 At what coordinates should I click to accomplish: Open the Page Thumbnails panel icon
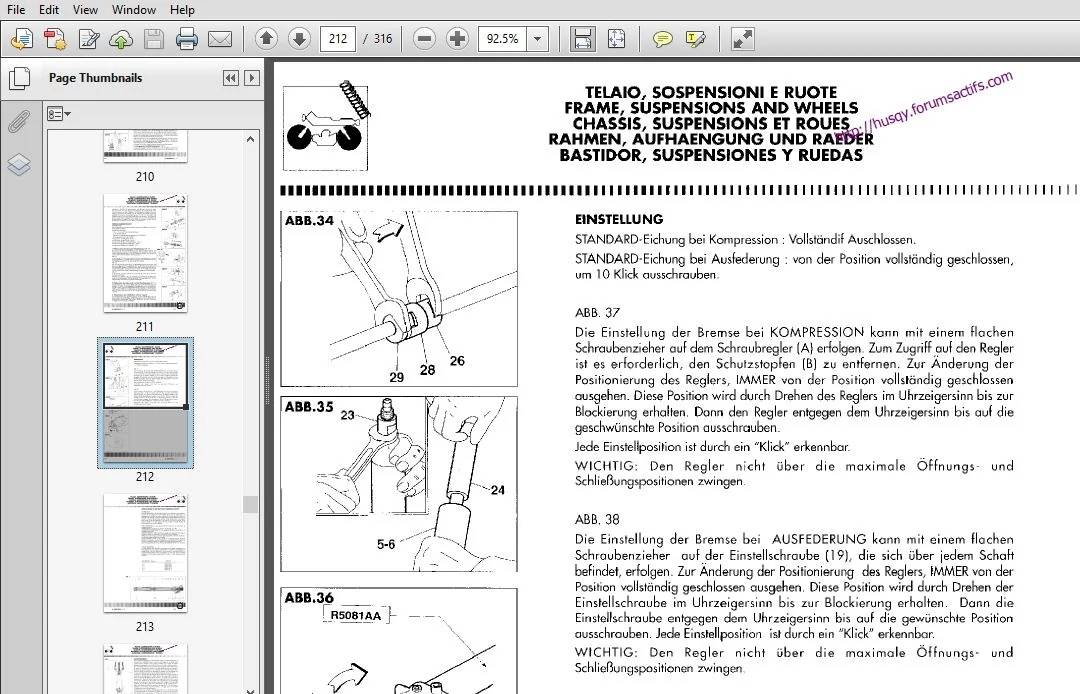tap(19, 79)
